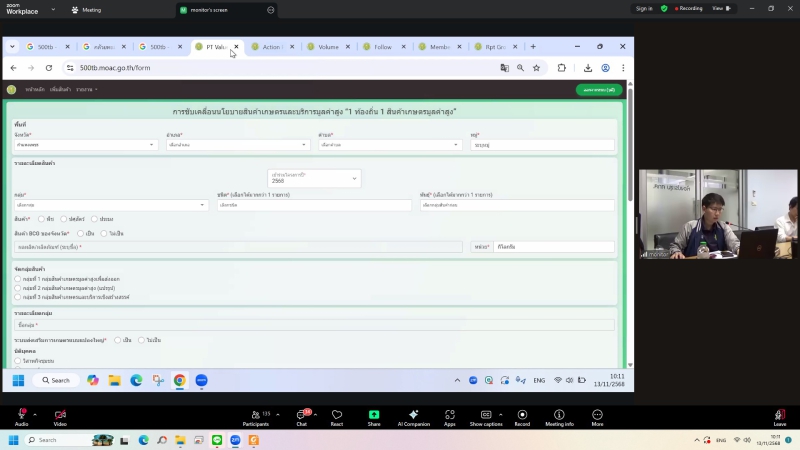
Task: Open the Zoom View dropdown at top right
Action: tap(720, 8)
